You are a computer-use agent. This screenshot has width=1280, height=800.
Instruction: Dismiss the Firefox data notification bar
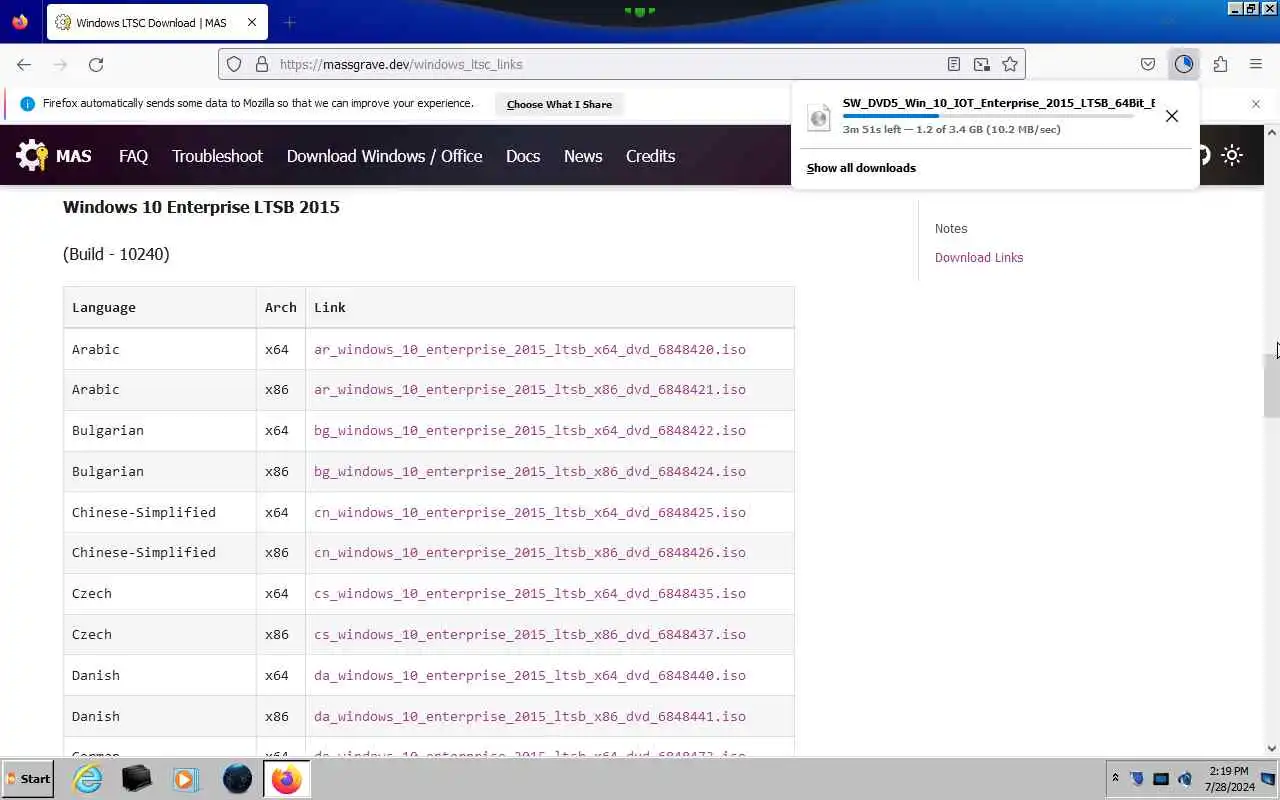tap(1256, 104)
